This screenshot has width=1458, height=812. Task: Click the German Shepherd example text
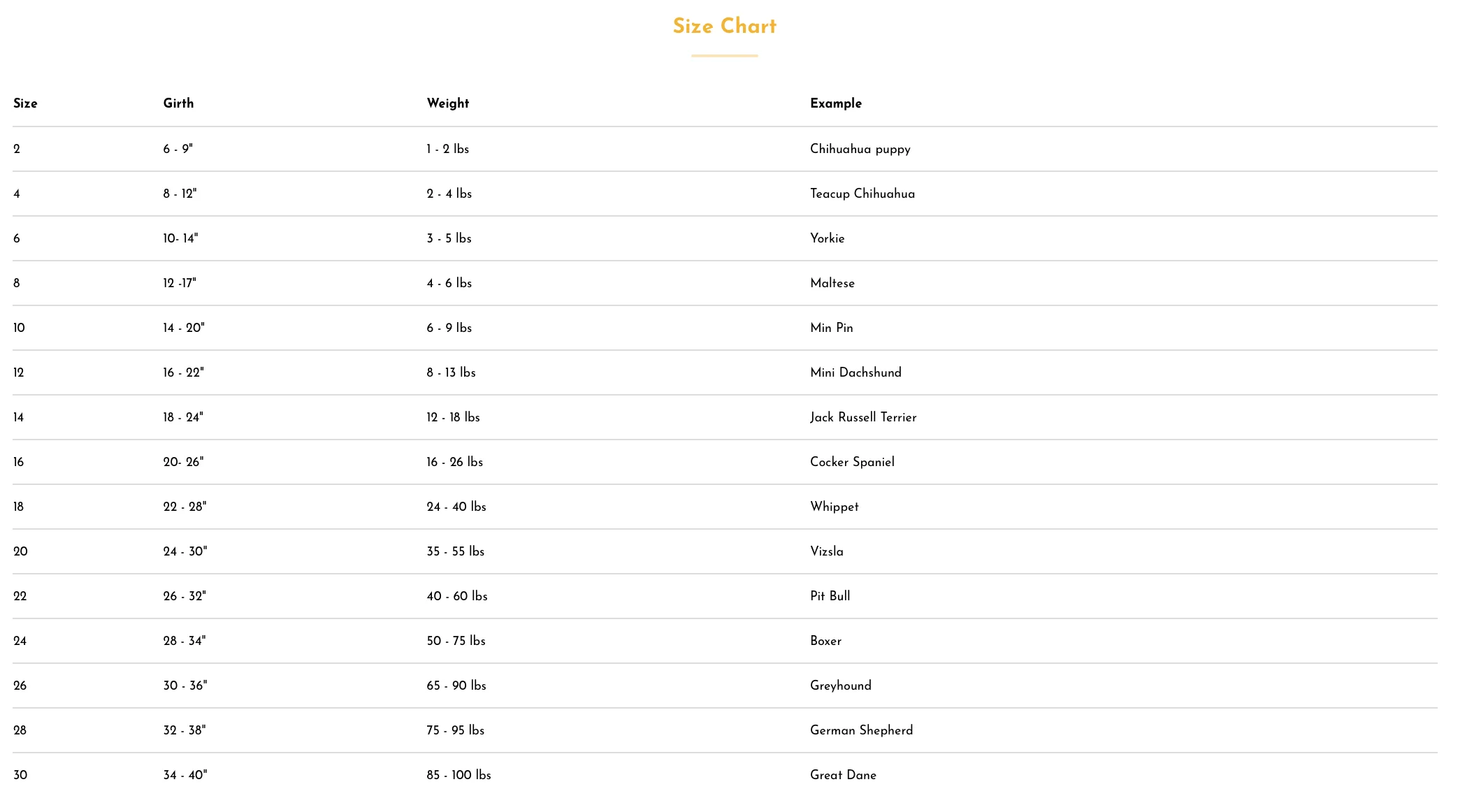point(861,730)
